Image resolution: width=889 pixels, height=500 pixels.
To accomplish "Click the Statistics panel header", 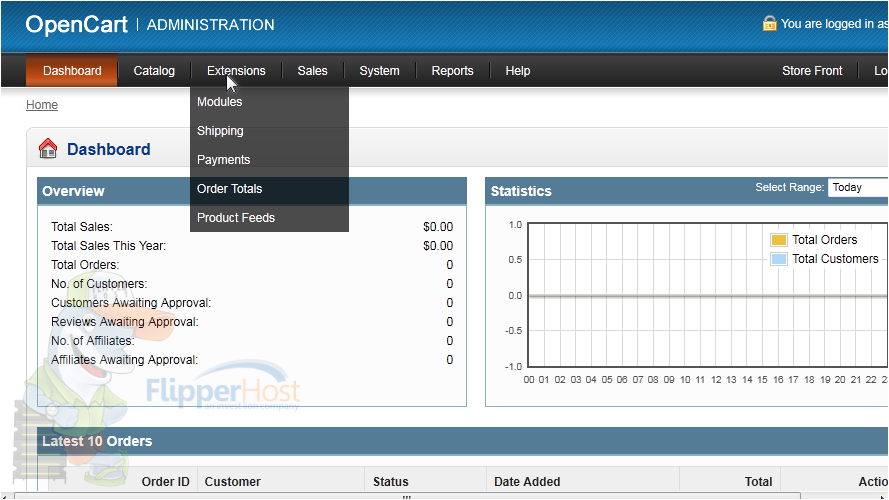I will pyautogui.click(x=687, y=191).
